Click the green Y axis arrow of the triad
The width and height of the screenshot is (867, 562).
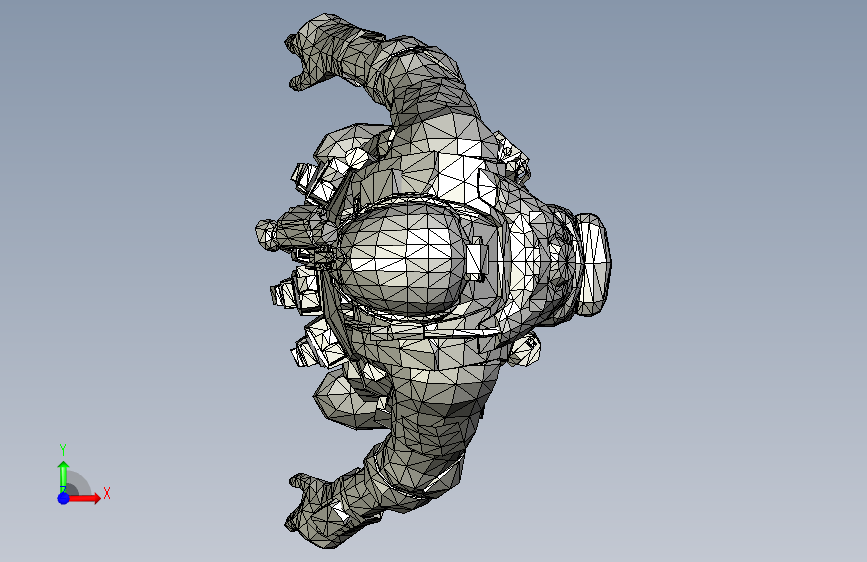(x=64, y=476)
